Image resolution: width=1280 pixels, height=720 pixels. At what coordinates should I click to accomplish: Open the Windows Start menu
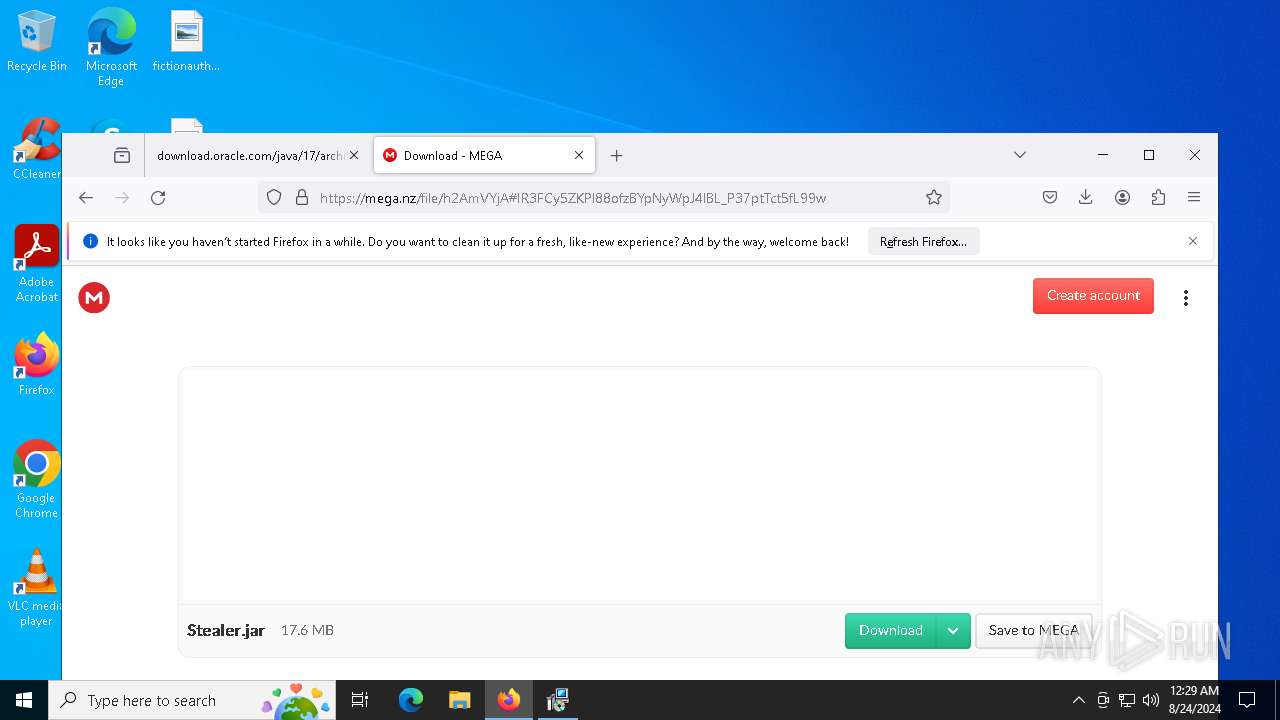(x=24, y=700)
